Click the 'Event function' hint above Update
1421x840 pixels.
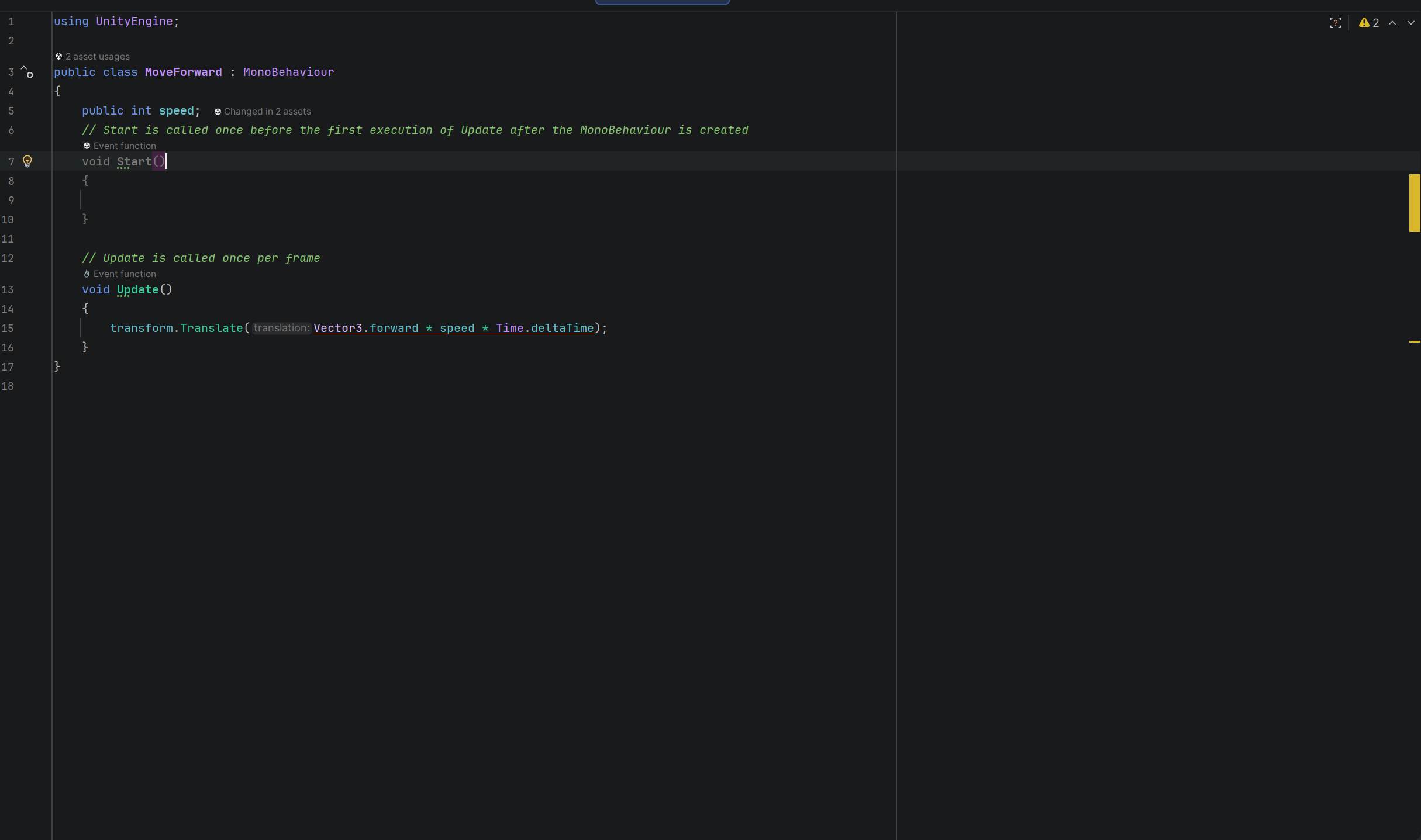click(x=125, y=274)
